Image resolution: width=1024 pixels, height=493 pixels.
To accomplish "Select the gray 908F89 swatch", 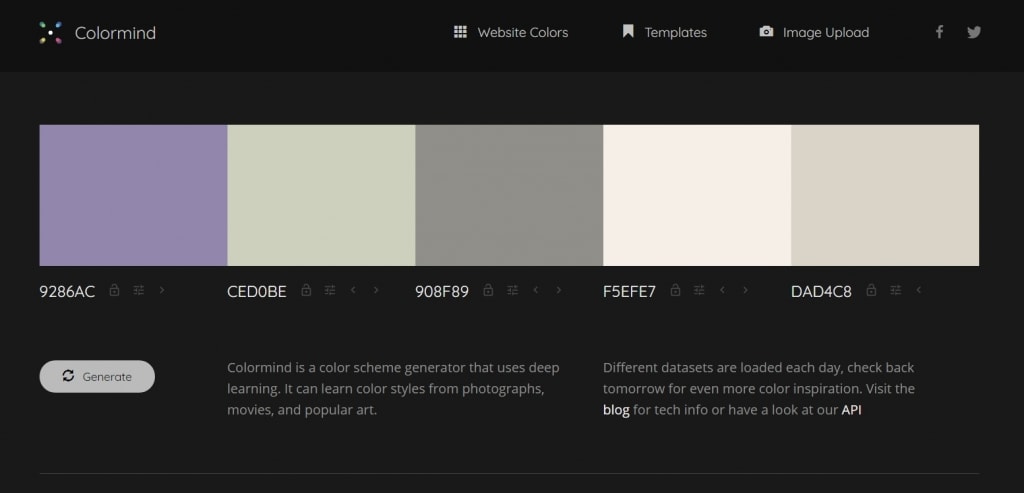I will tap(509, 195).
